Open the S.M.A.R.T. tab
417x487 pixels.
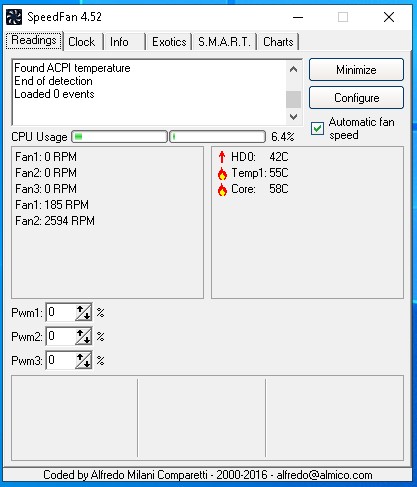tap(224, 42)
